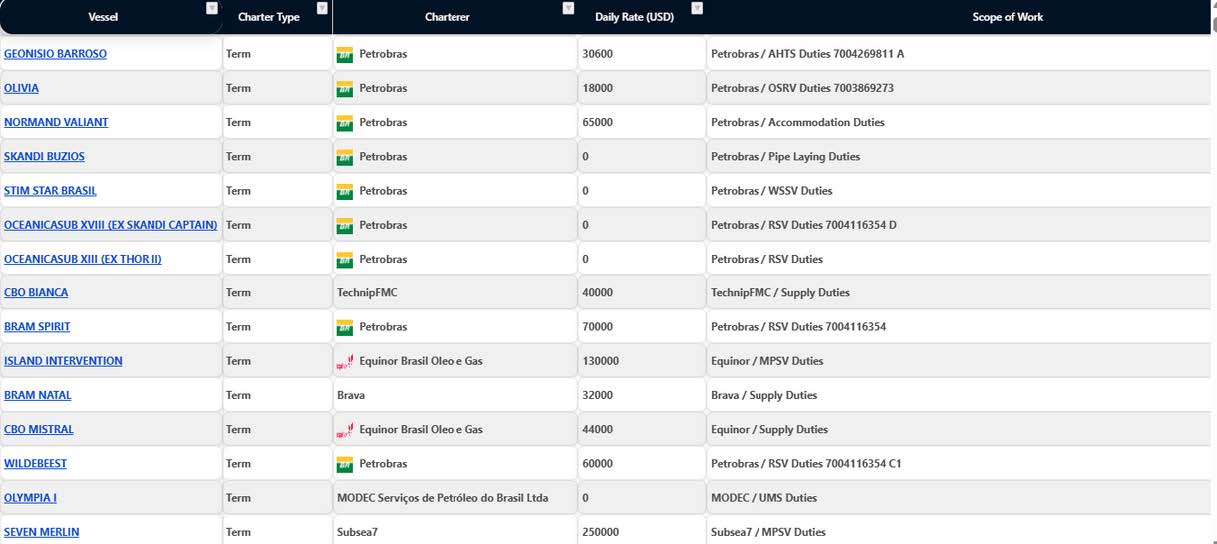Select the Brava charterer cell
Screen dimensions: 1217x544
click(455, 395)
